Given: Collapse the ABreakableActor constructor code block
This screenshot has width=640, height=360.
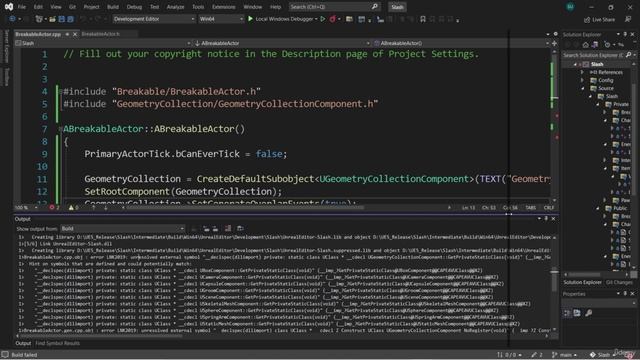Looking at the screenshot, I should pyautogui.click(x=60, y=129).
